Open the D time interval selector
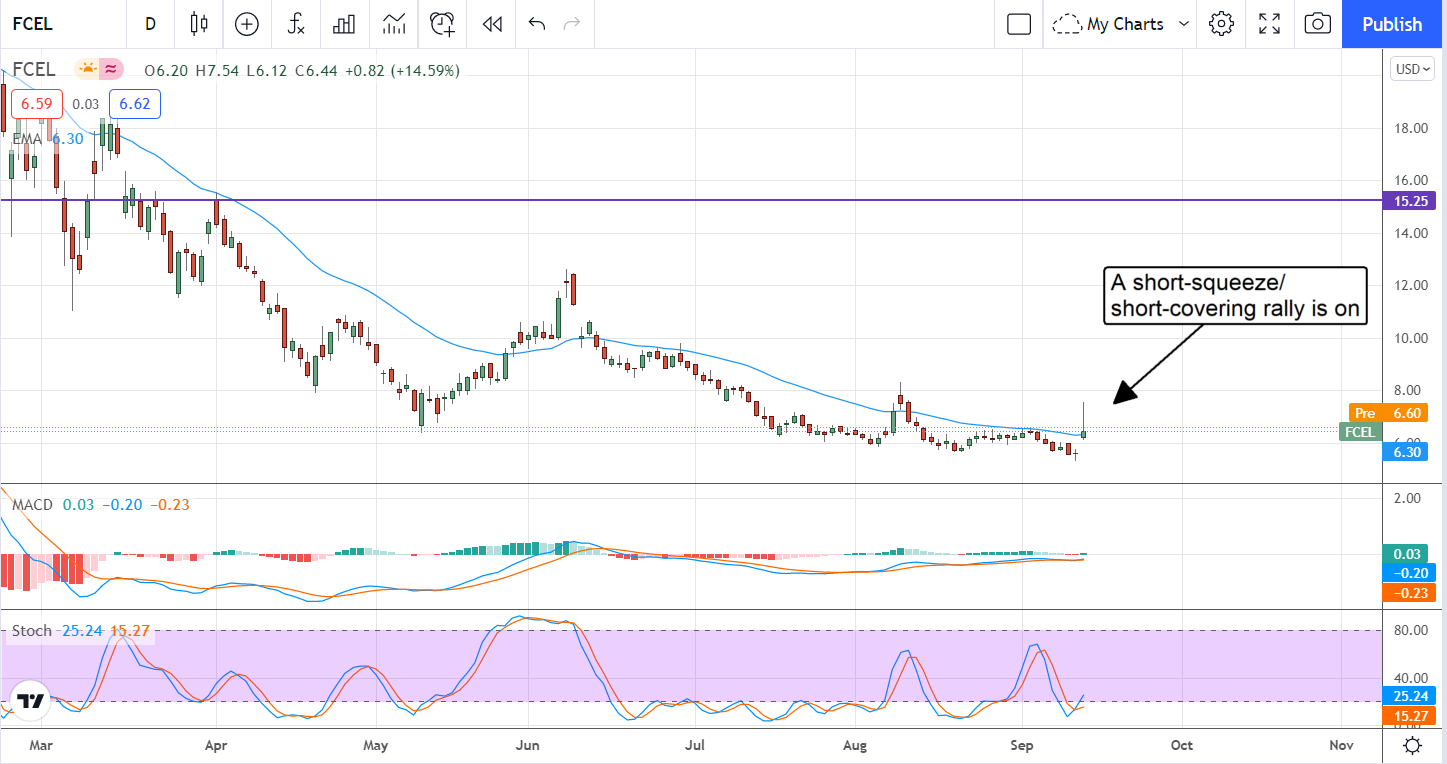The width and height of the screenshot is (1447, 764). (150, 24)
